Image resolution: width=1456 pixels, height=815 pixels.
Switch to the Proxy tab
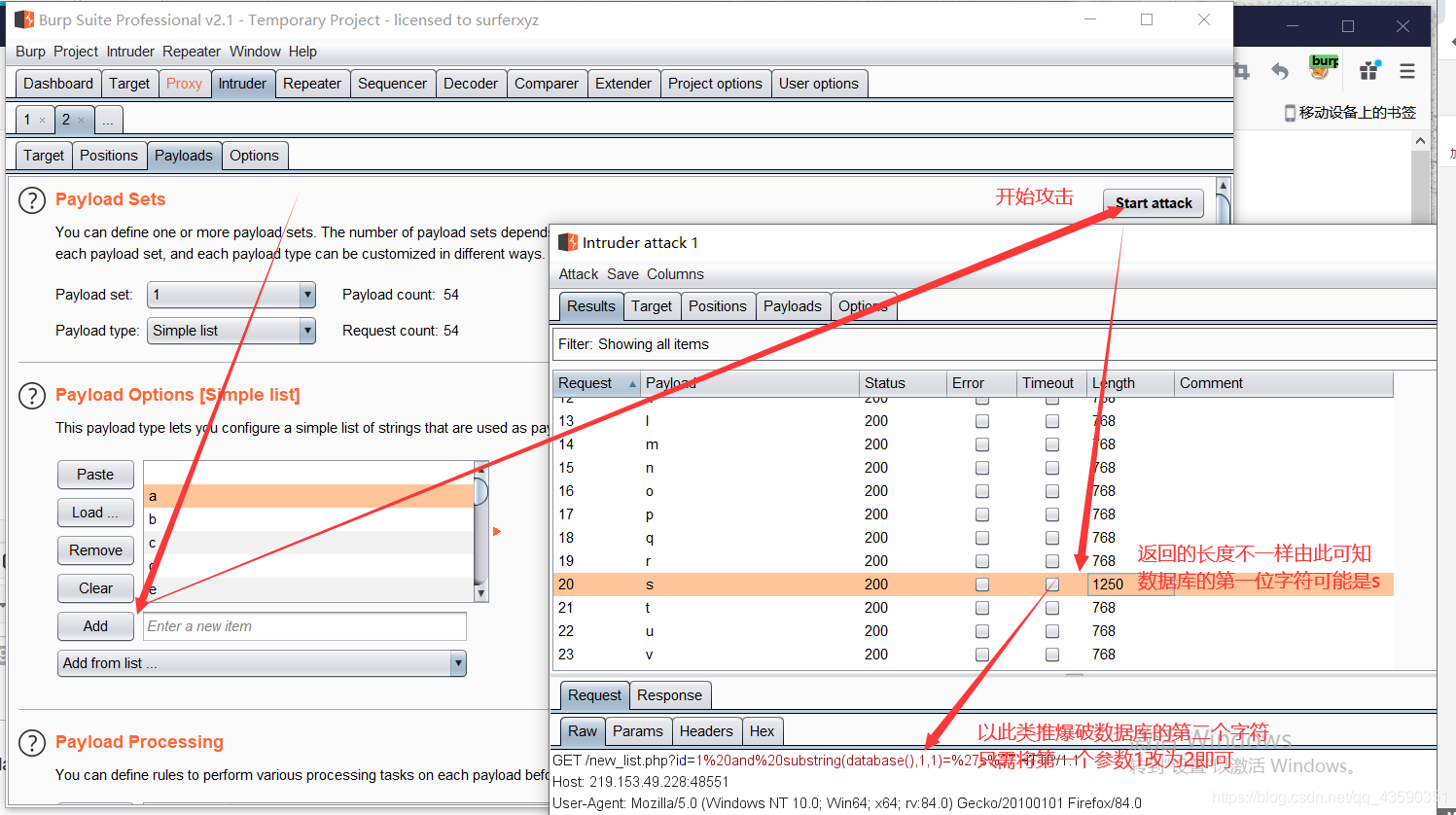coord(184,84)
